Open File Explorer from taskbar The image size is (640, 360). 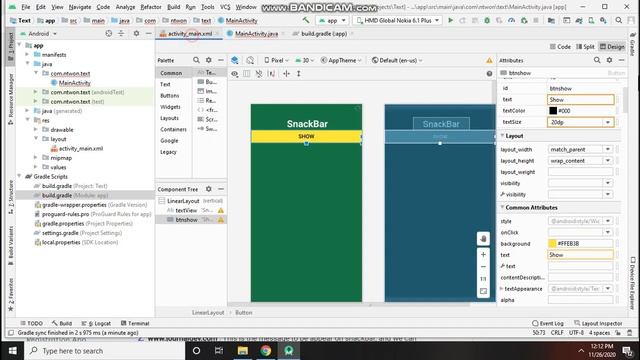point(242,351)
